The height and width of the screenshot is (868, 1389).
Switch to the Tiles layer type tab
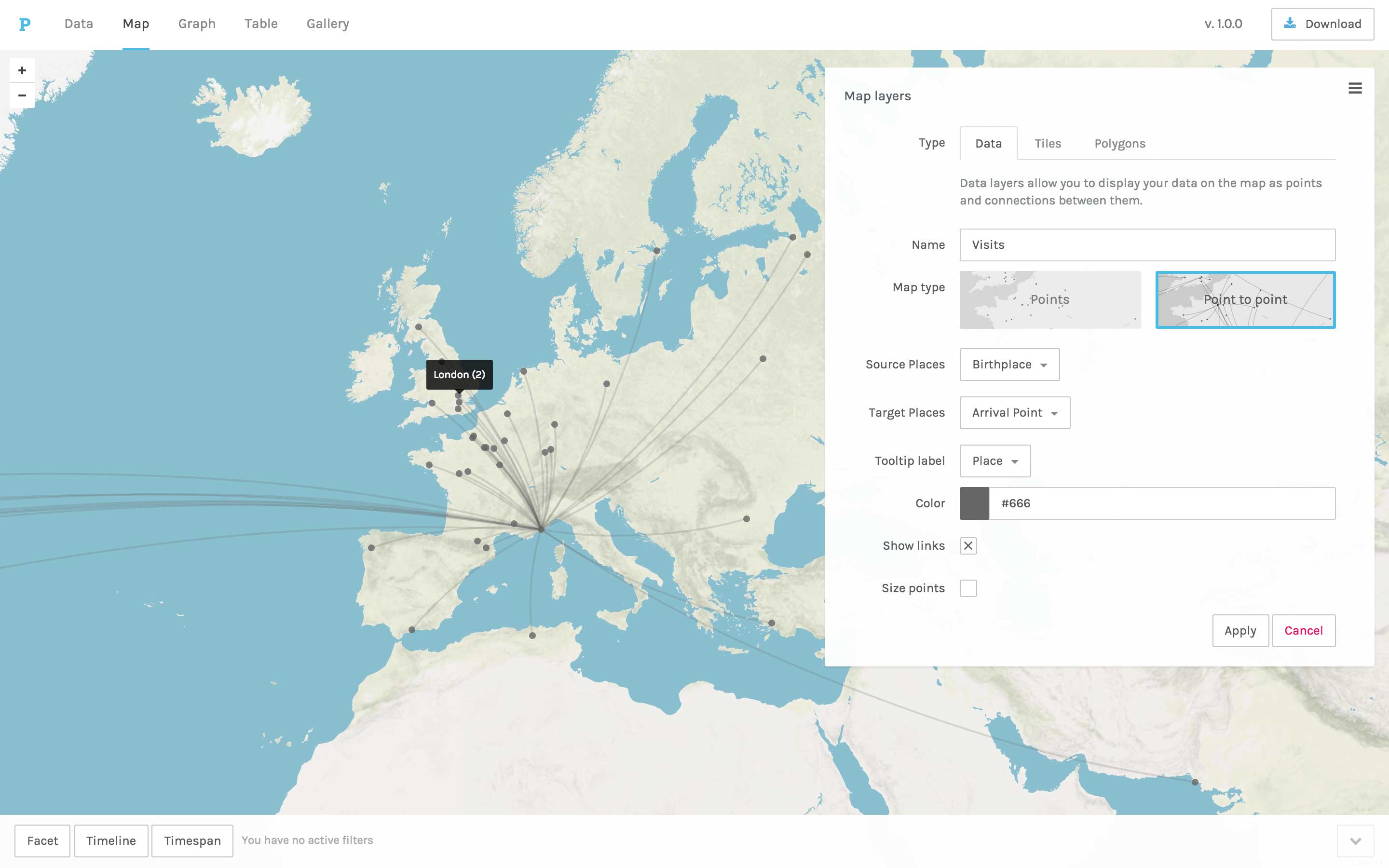click(1048, 144)
